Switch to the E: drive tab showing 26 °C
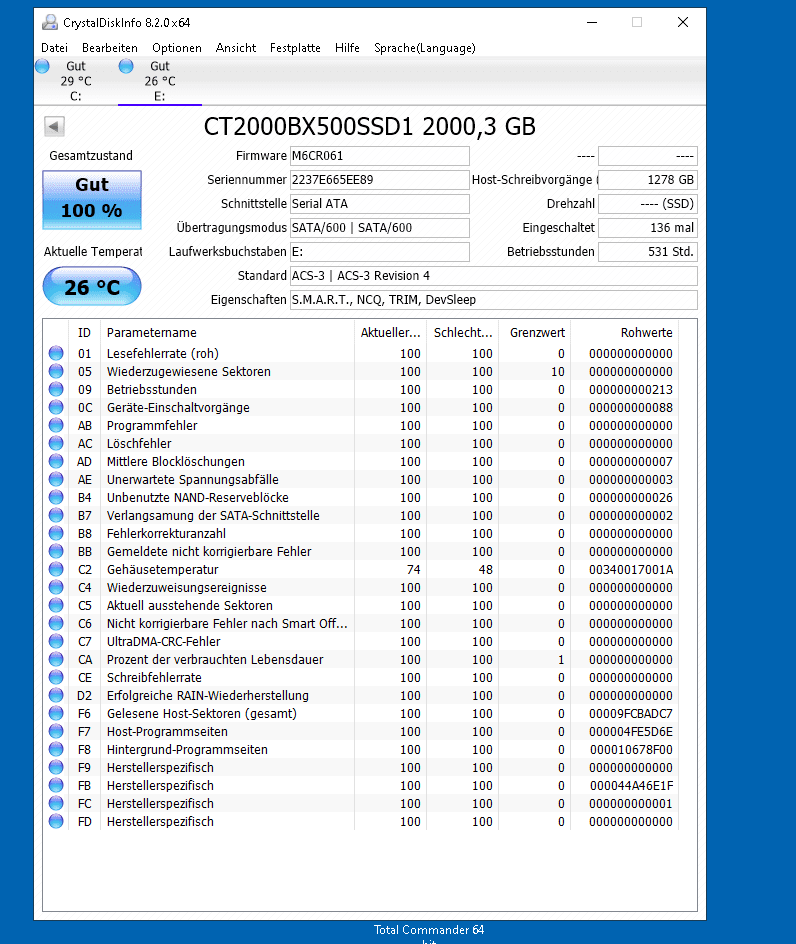The width and height of the screenshot is (796, 944). pyautogui.click(x=160, y=81)
